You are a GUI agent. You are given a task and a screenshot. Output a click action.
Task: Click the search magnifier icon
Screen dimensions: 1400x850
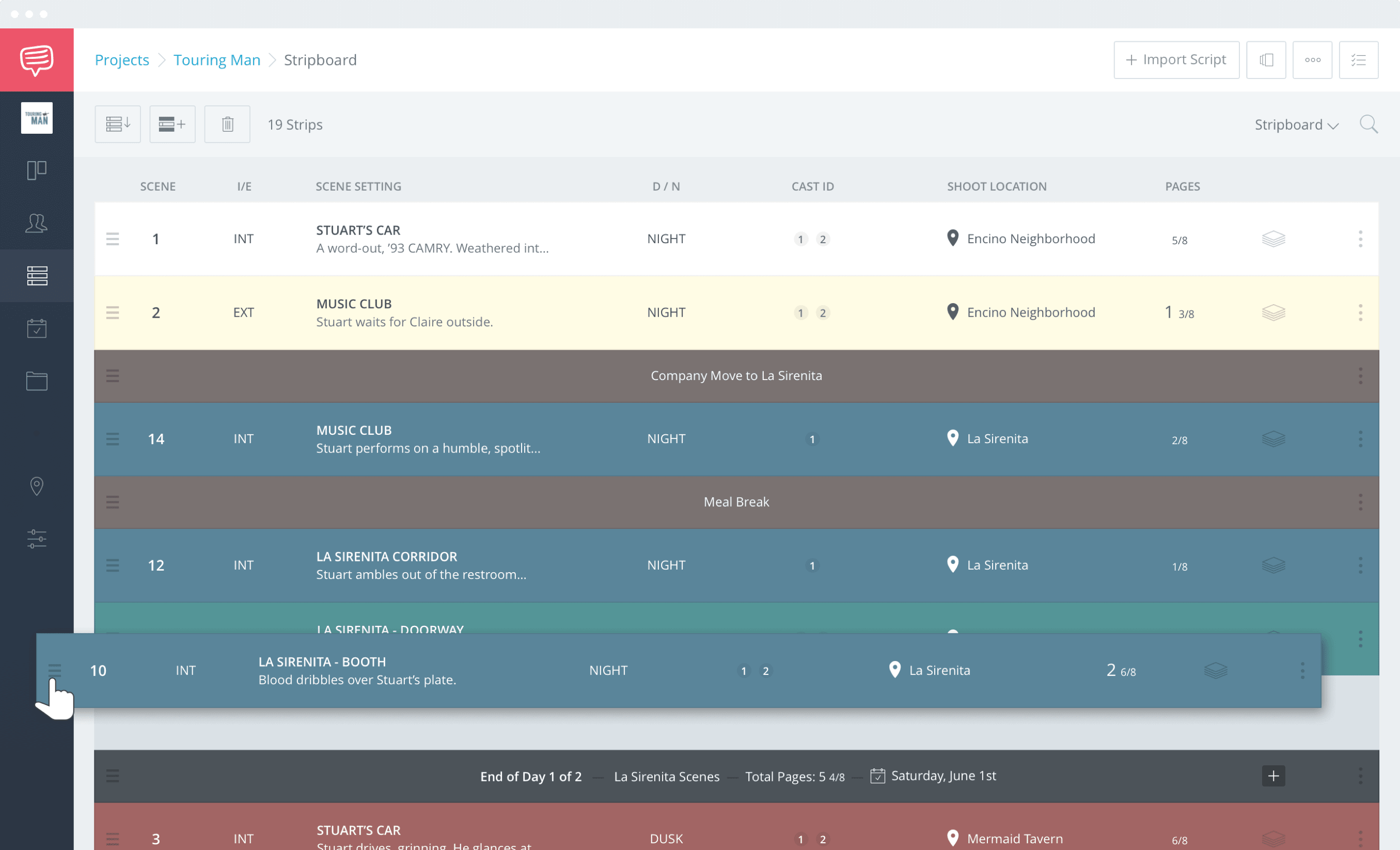point(1368,124)
